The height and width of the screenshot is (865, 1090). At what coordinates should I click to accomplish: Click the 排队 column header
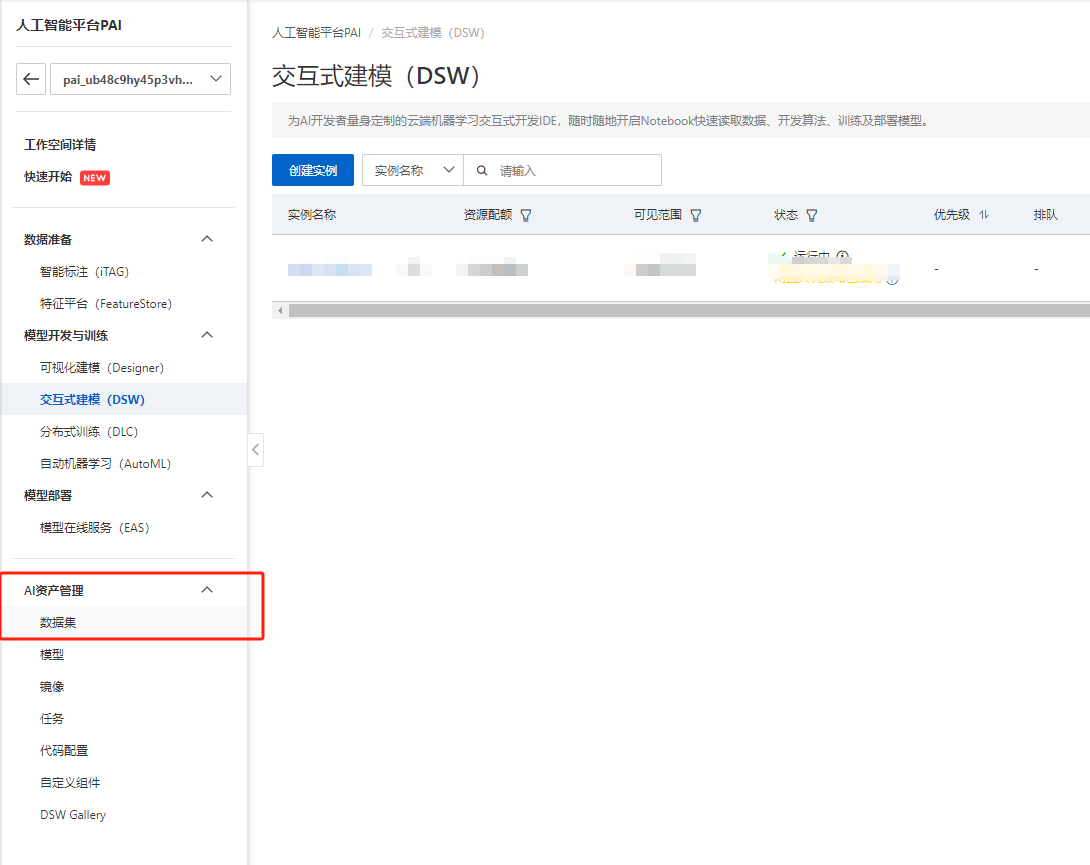pos(1046,215)
